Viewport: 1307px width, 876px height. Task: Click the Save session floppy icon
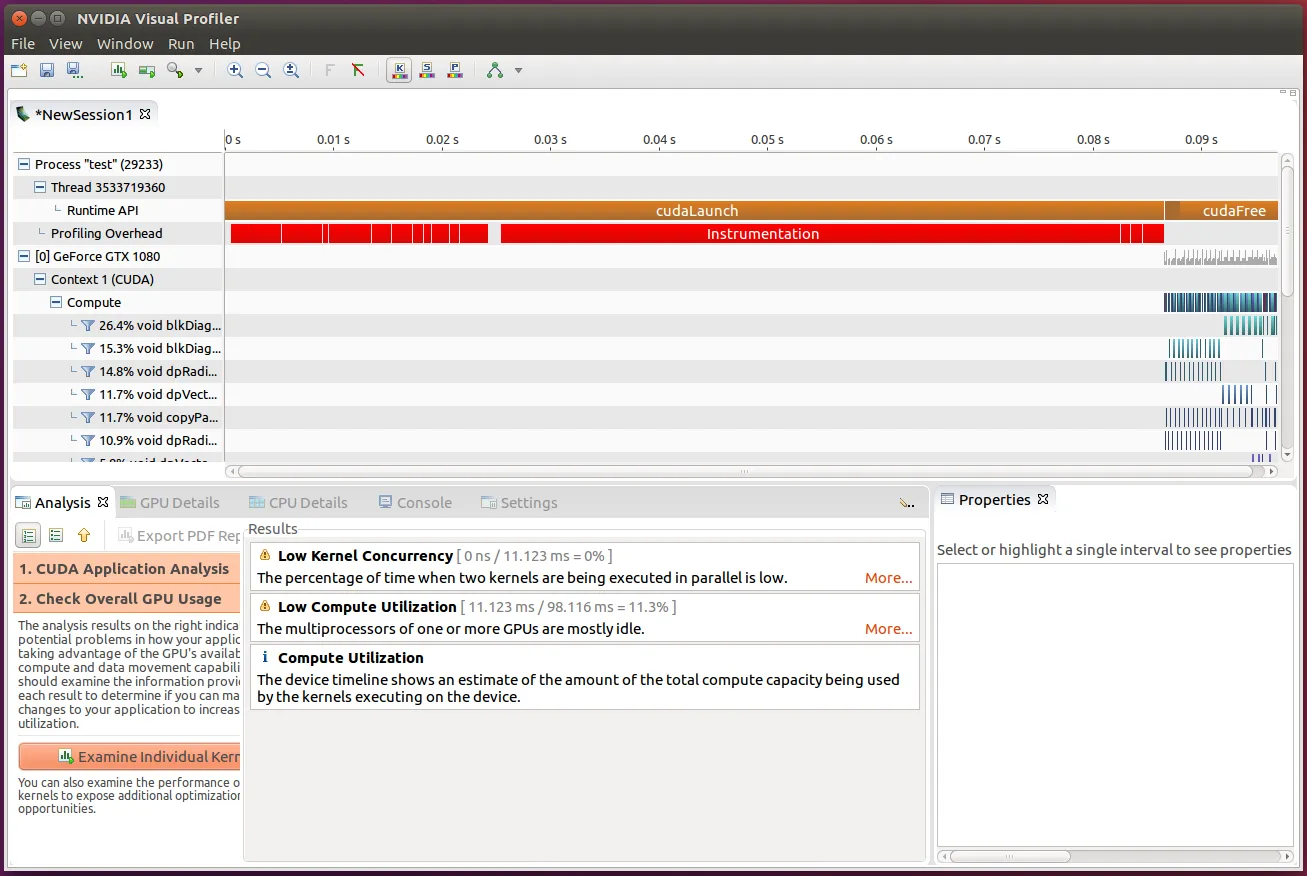tap(46, 70)
